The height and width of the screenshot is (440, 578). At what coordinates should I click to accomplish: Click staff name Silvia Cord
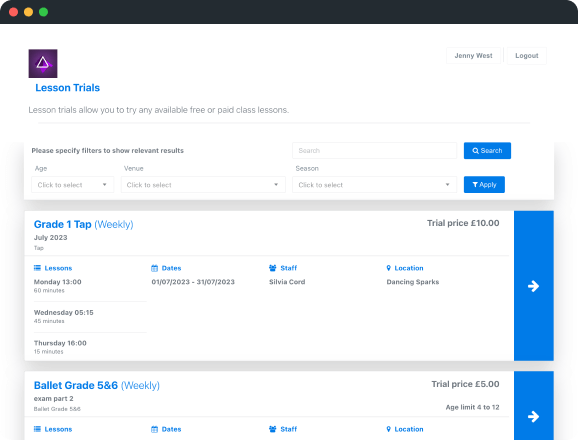(287, 282)
